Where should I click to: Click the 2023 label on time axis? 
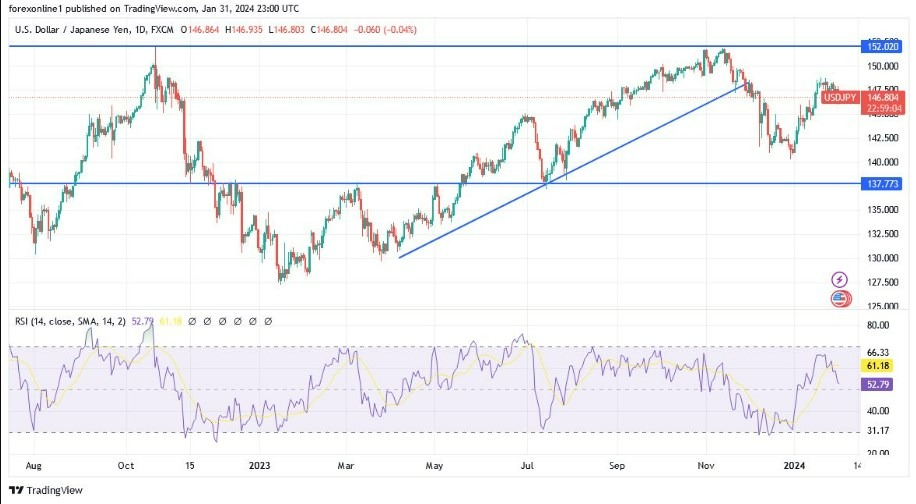coord(259,466)
